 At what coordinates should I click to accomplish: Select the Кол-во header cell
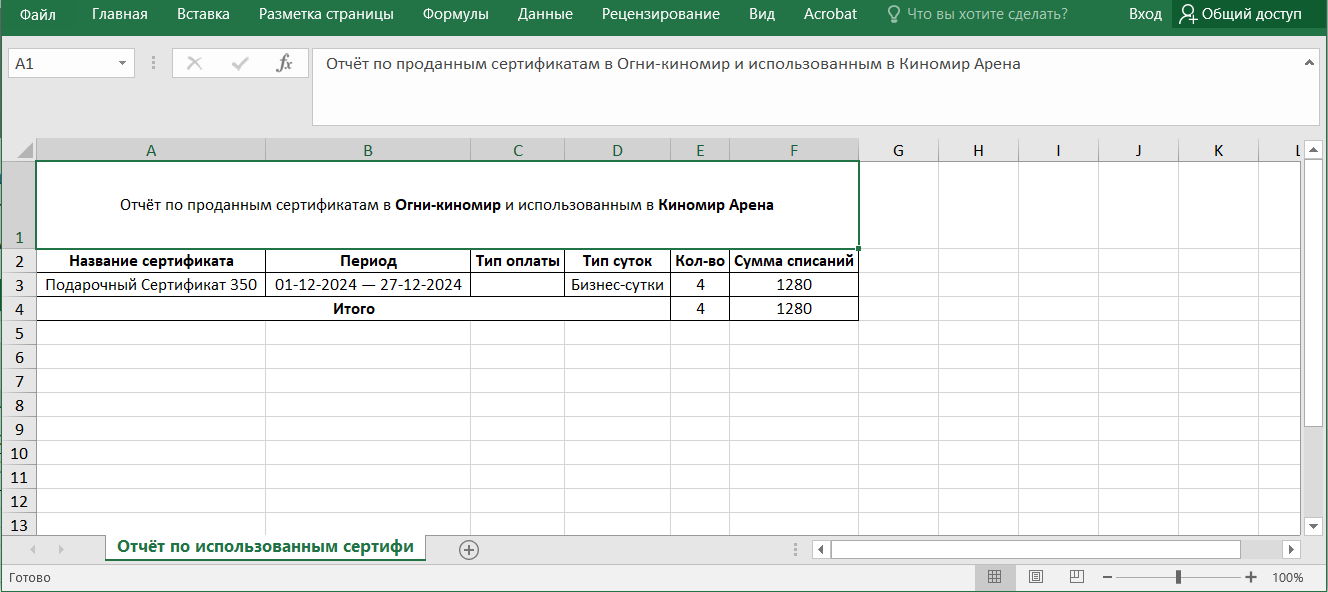coord(700,261)
